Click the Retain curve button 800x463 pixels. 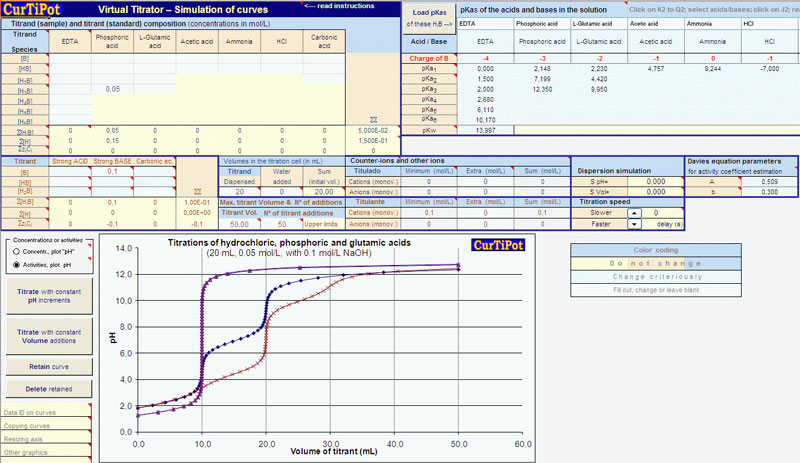(x=49, y=367)
